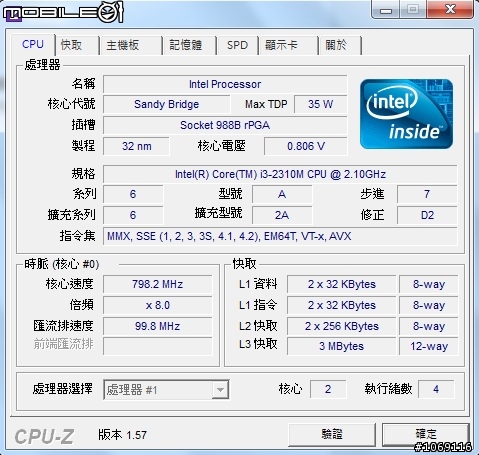Click L1 資料 size 2 x 32 KBytes
This screenshot has width=479, height=455.
342,284
